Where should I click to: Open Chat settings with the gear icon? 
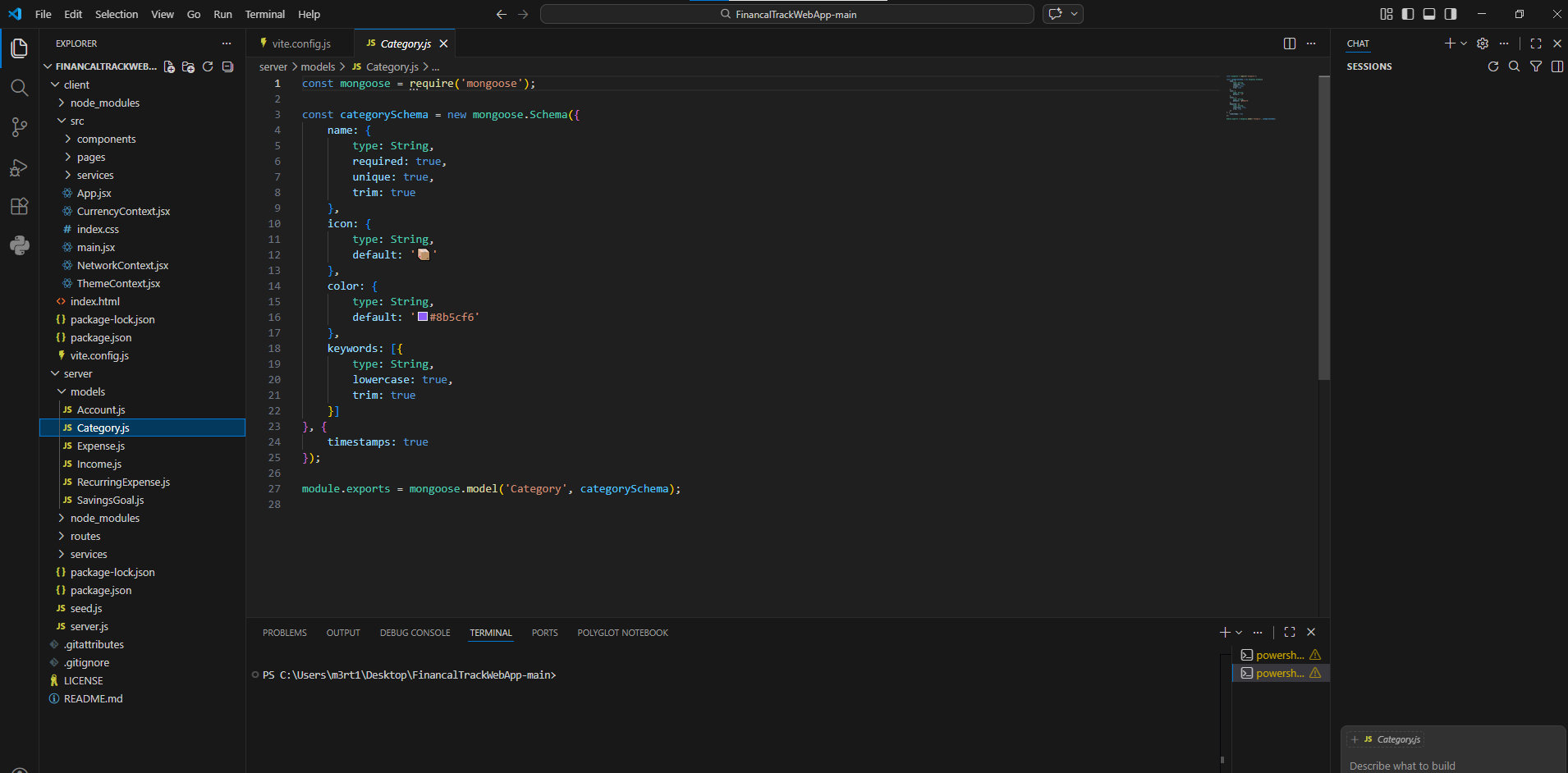tap(1483, 43)
